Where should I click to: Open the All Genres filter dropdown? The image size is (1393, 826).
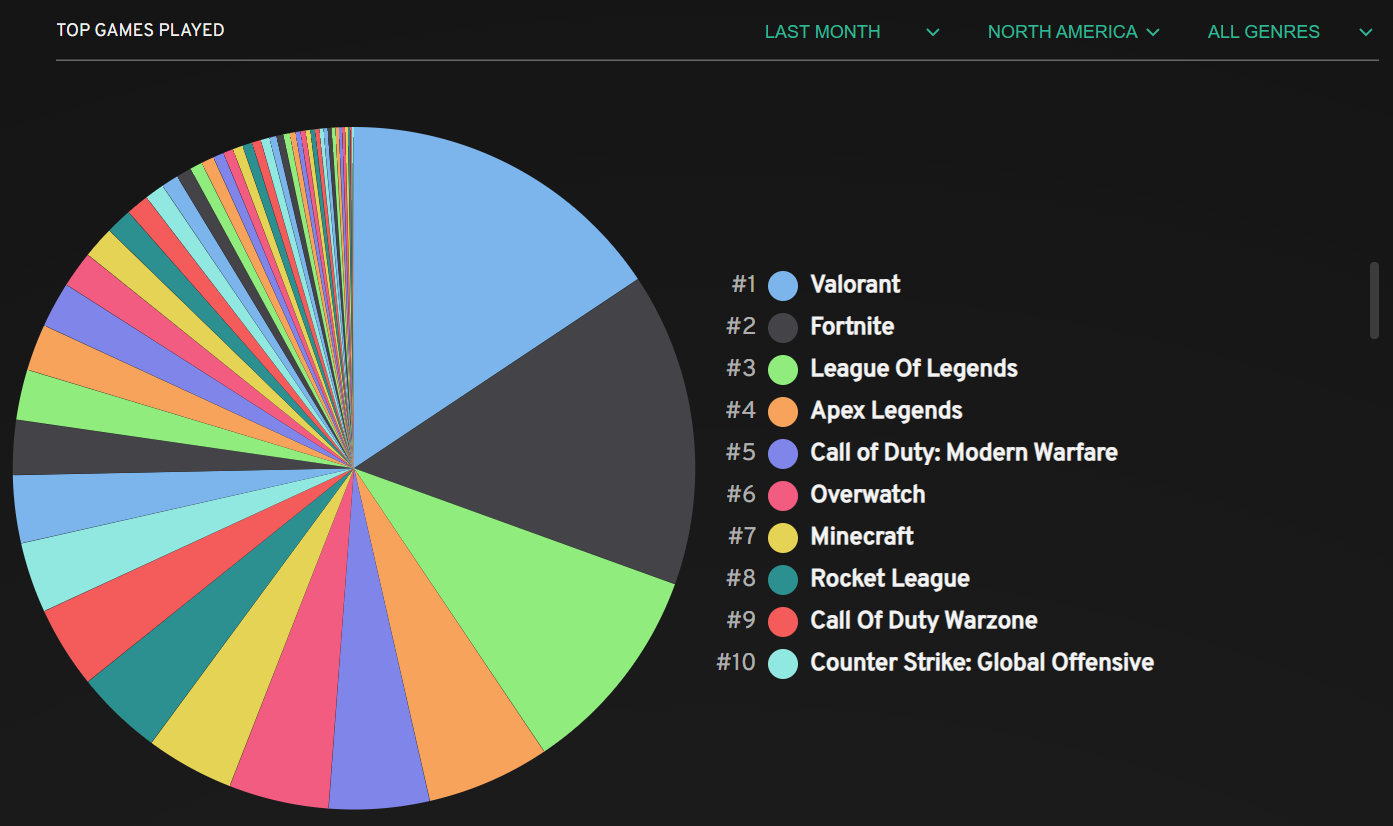pos(1290,32)
